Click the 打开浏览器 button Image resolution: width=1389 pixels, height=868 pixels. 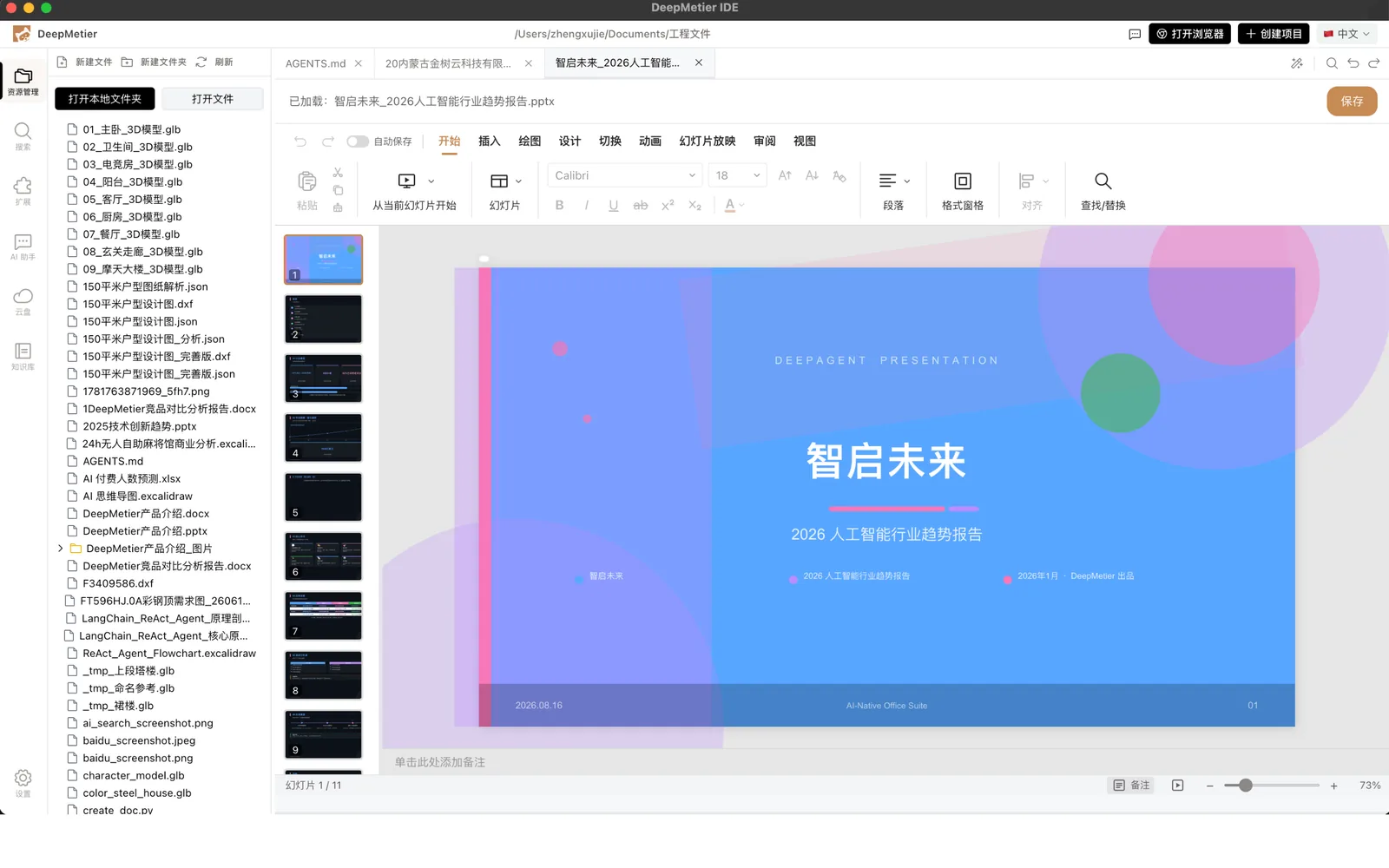1189,34
